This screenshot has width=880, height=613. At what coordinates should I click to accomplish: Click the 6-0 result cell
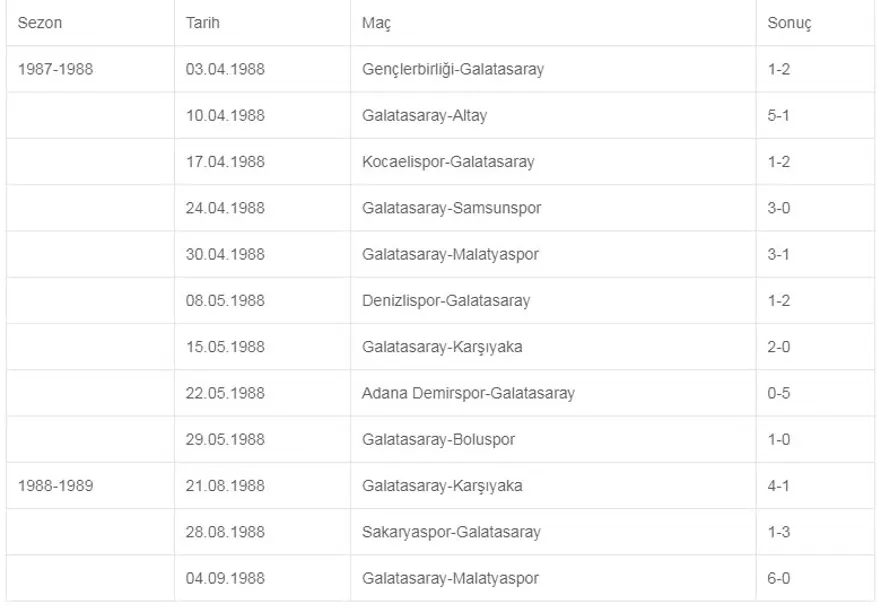pos(779,578)
